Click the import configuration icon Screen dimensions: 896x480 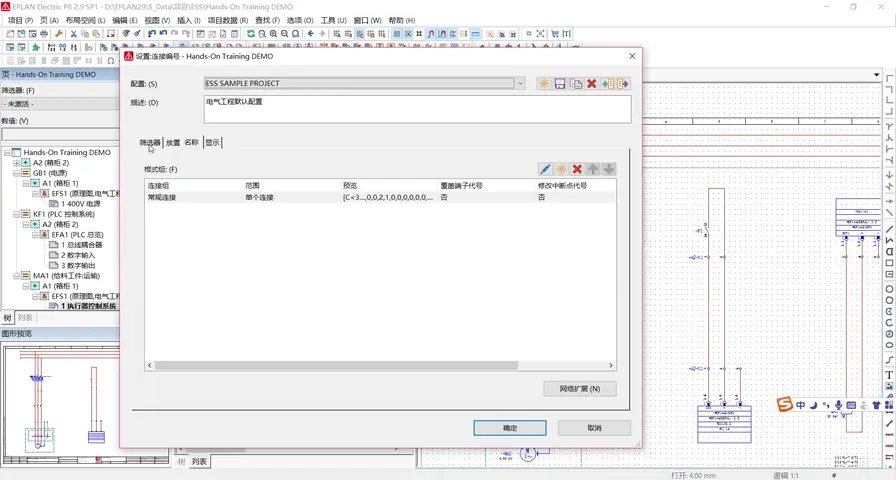click(x=607, y=83)
